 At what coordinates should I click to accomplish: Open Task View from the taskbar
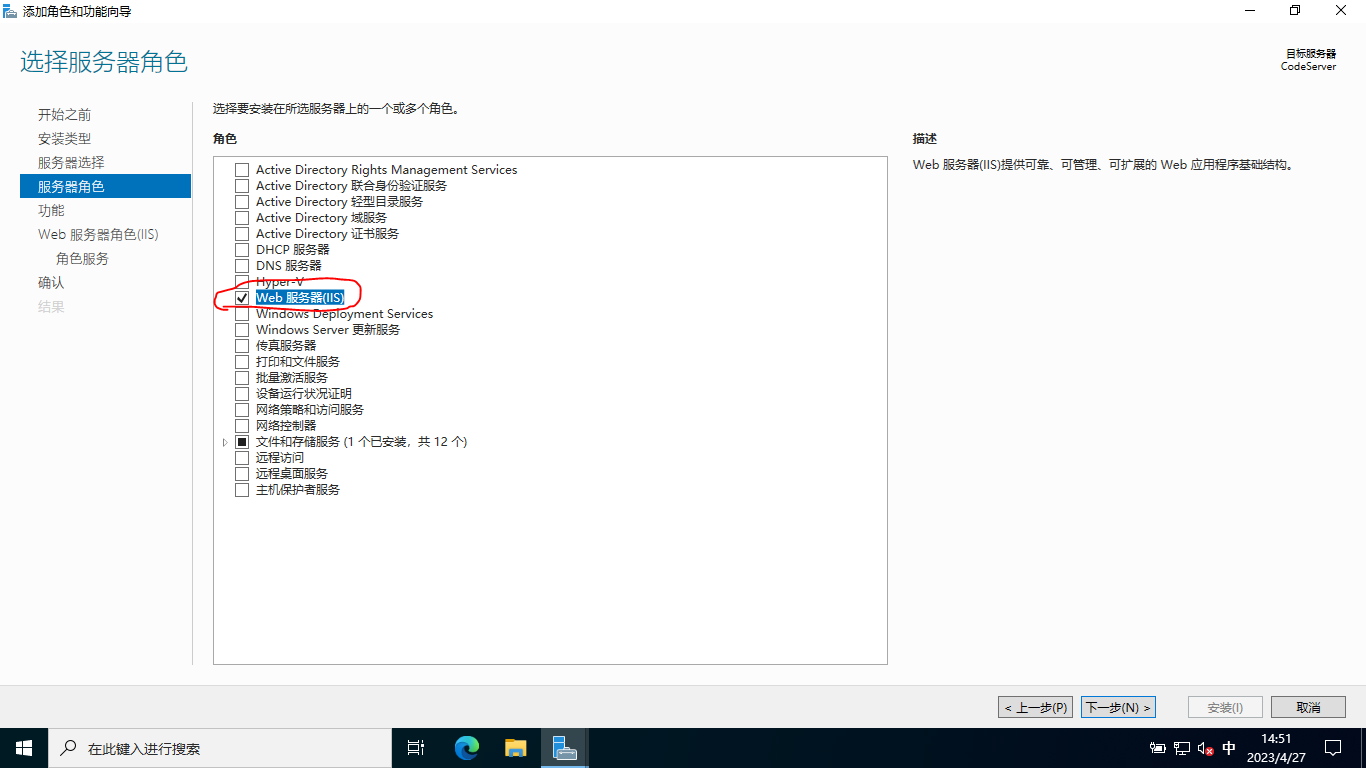click(x=416, y=748)
